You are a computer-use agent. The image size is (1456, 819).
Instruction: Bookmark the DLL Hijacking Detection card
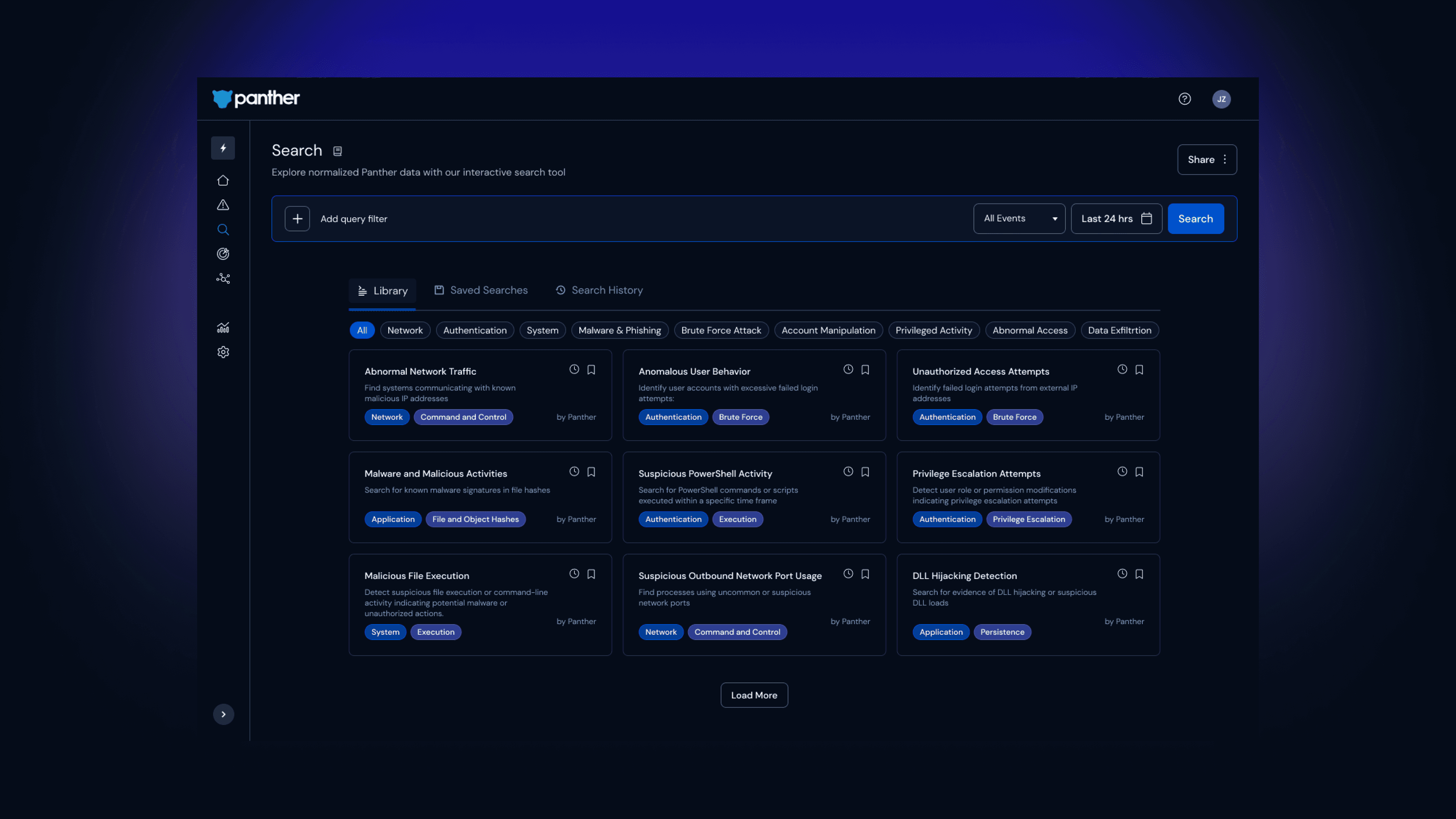coord(1139,574)
